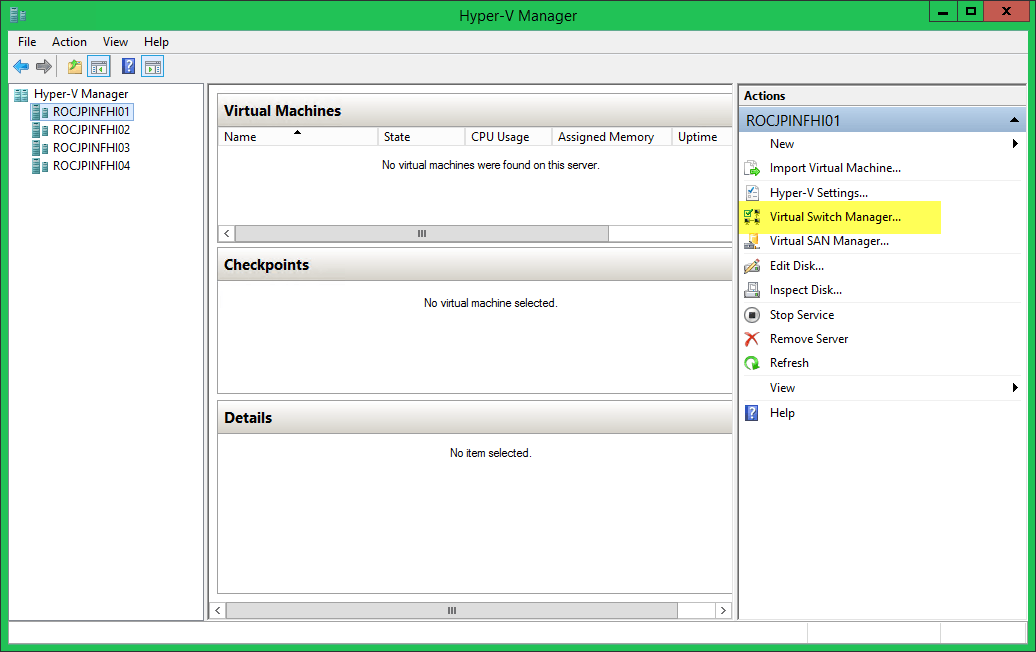Select server ROCJPINFHI03 in the tree

pyautogui.click(x=91, y=148)
